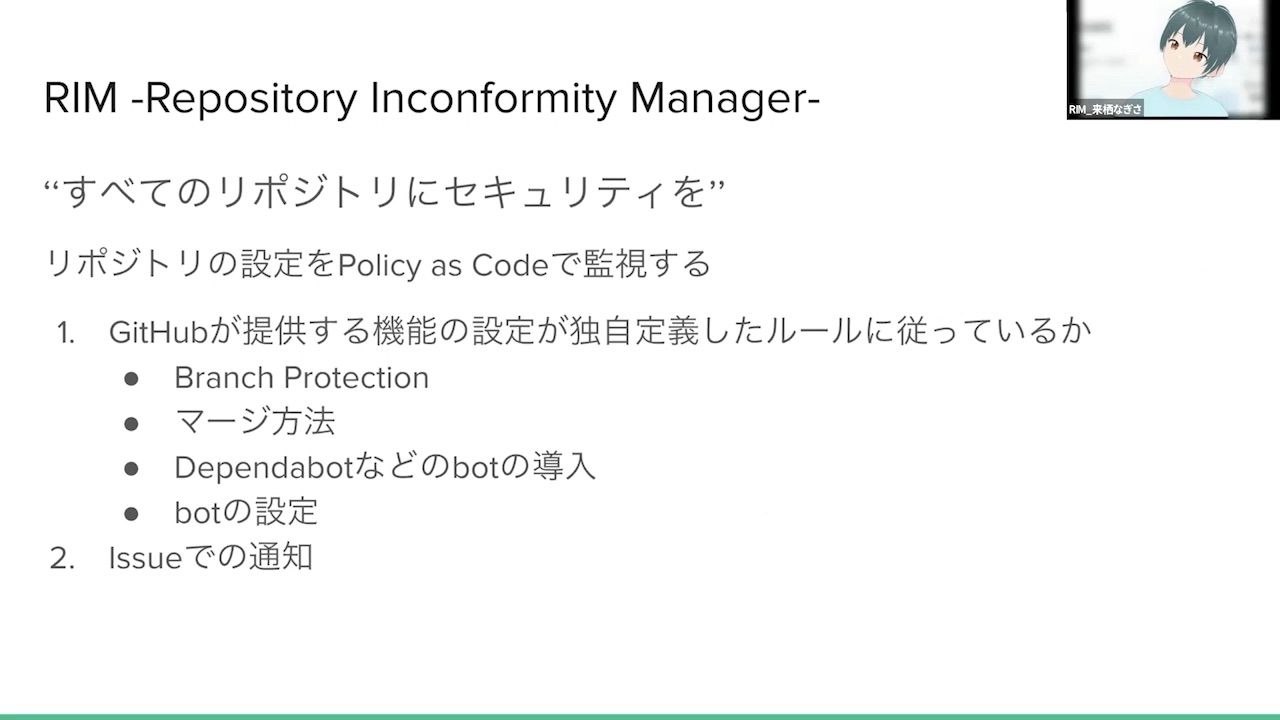Click the bullet dot beside 'マージ方法'
This screenshot has height=720, width=1280.
coord(131,424)
